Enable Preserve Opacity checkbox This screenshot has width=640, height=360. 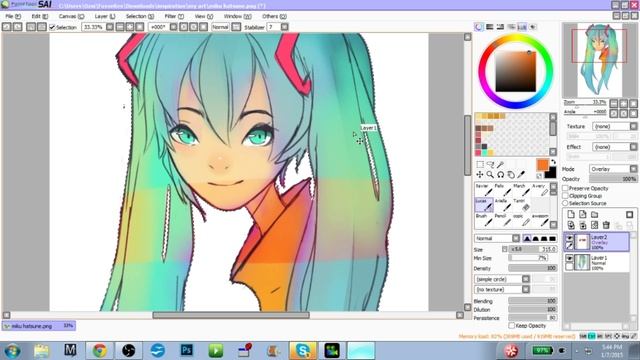565,189
